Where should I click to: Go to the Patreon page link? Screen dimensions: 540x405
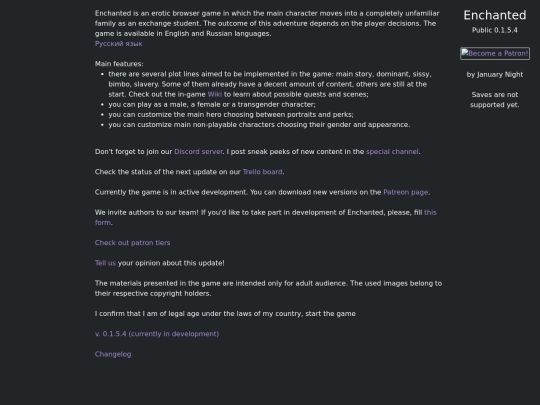coord(406,192)
